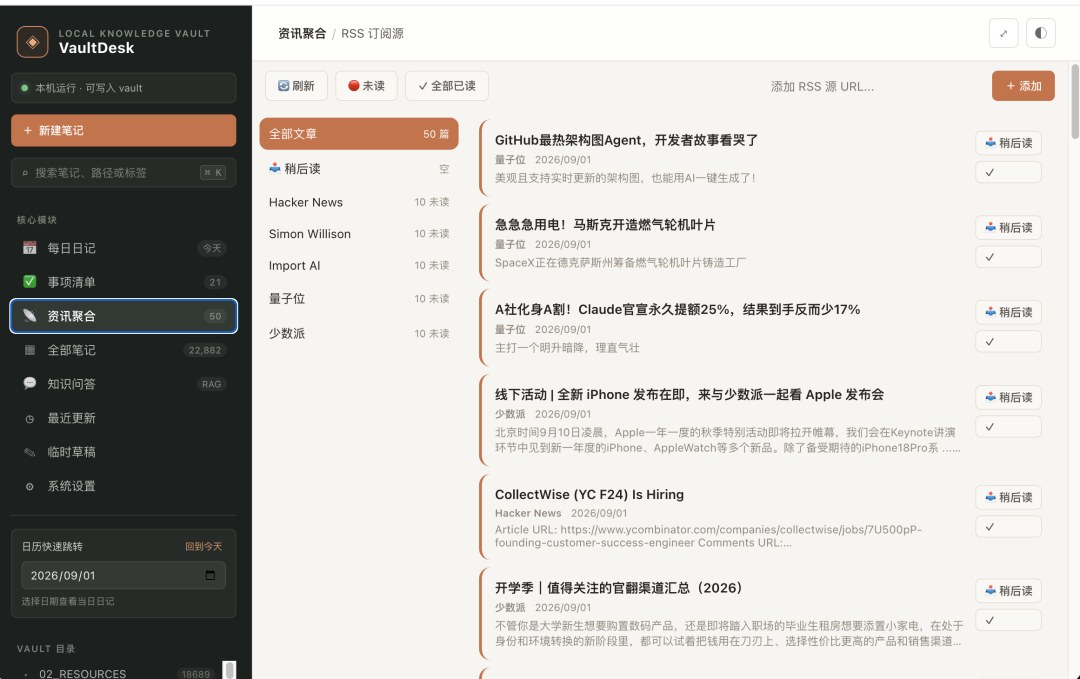Open the calendar picker icon in date field
This screenshot has width=1080, height=679.
click(x=210, y=575)
